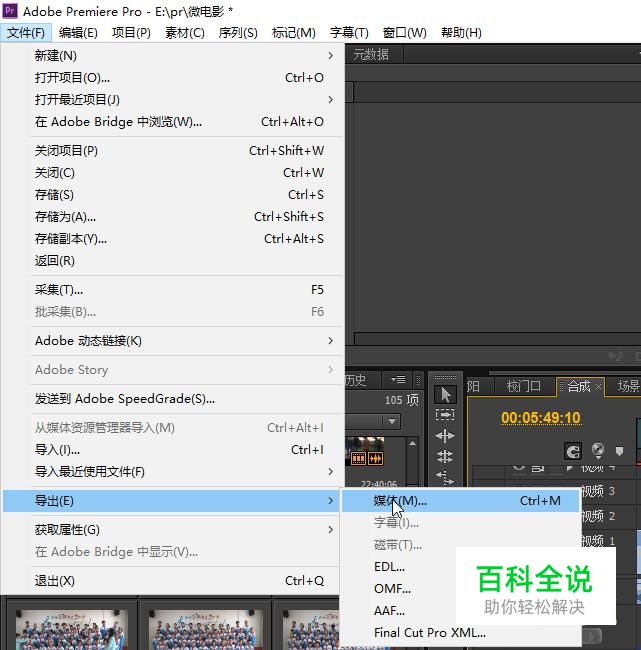Viewport: 641px width, 650px height.
Task: Switch to the 元数据 tab
Action: [371, 54]
